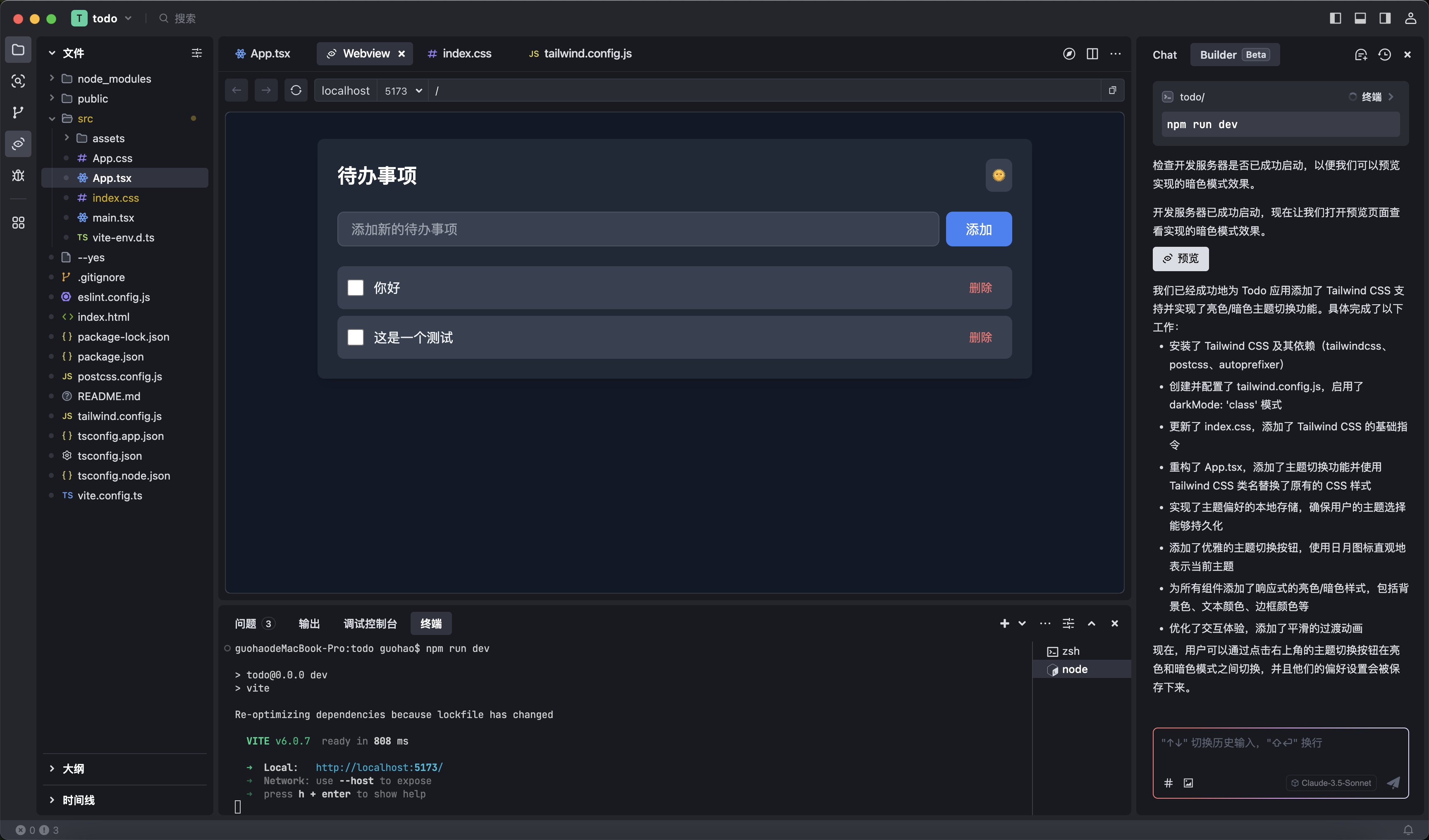The height and width of the screenshot is (840, 1429).
Task: Open the 问题 problems tab
Action: (246, 623)
